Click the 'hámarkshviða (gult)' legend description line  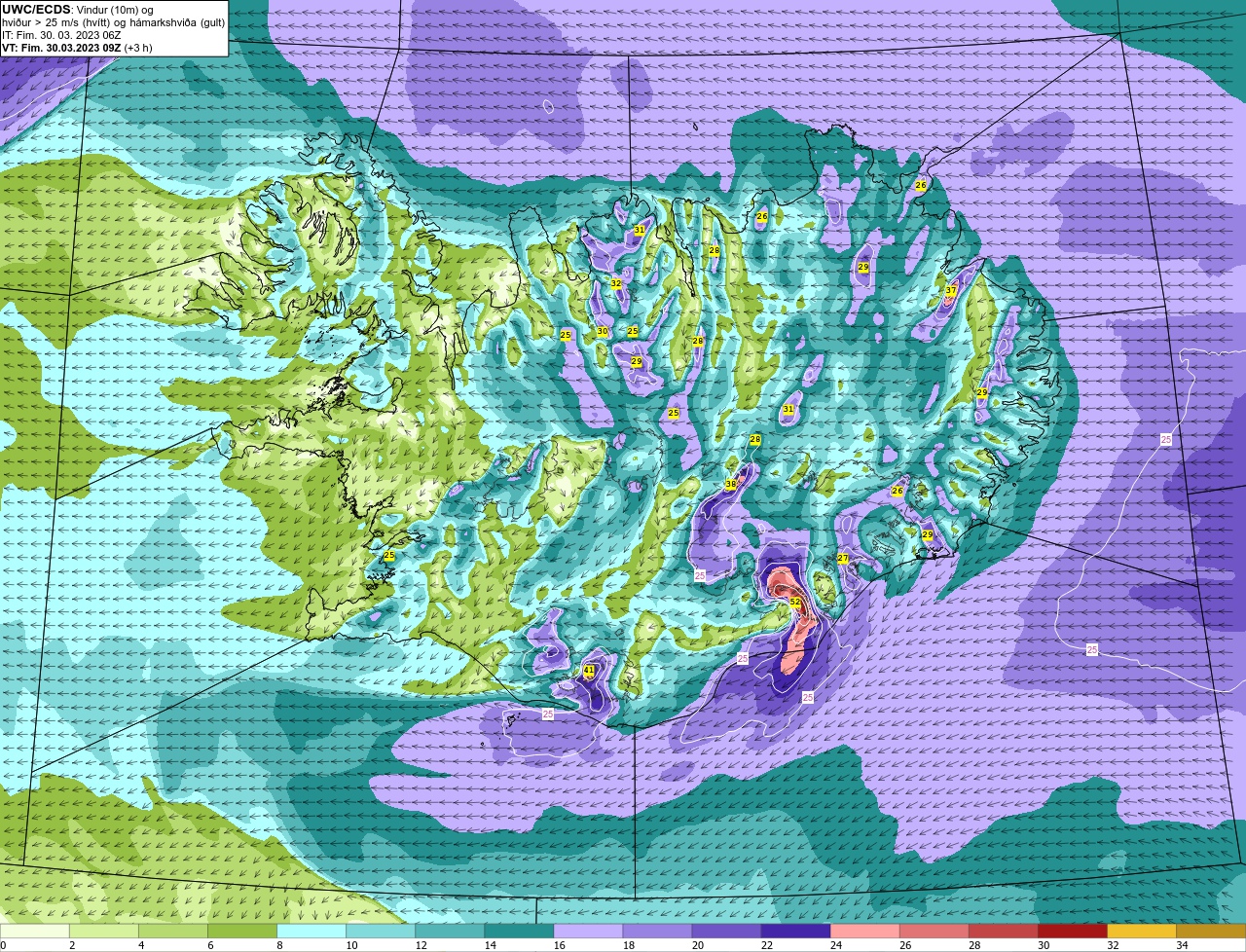coord(113,22)
